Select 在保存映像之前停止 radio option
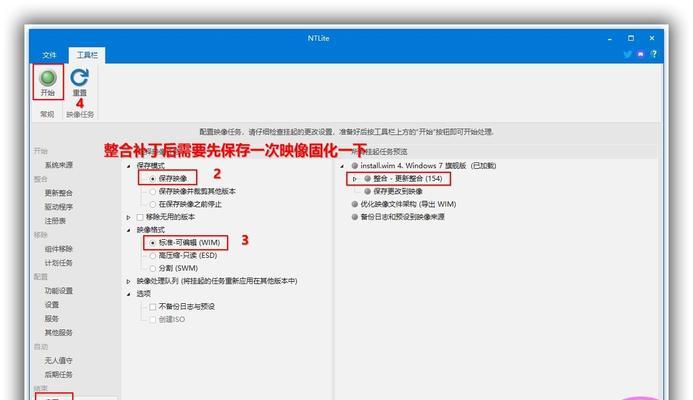 152,204
